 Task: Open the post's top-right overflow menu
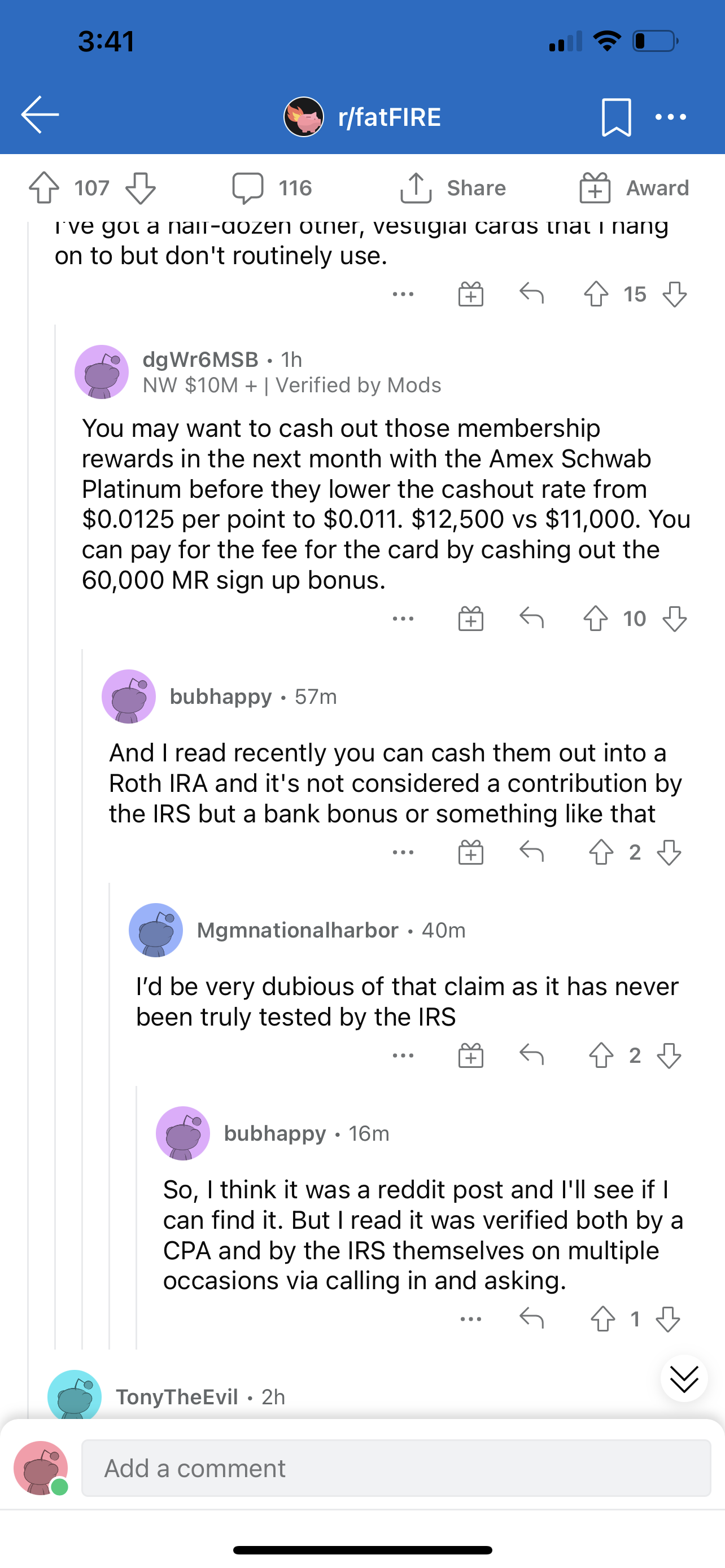pyautogui.click(x=670, y=117)
